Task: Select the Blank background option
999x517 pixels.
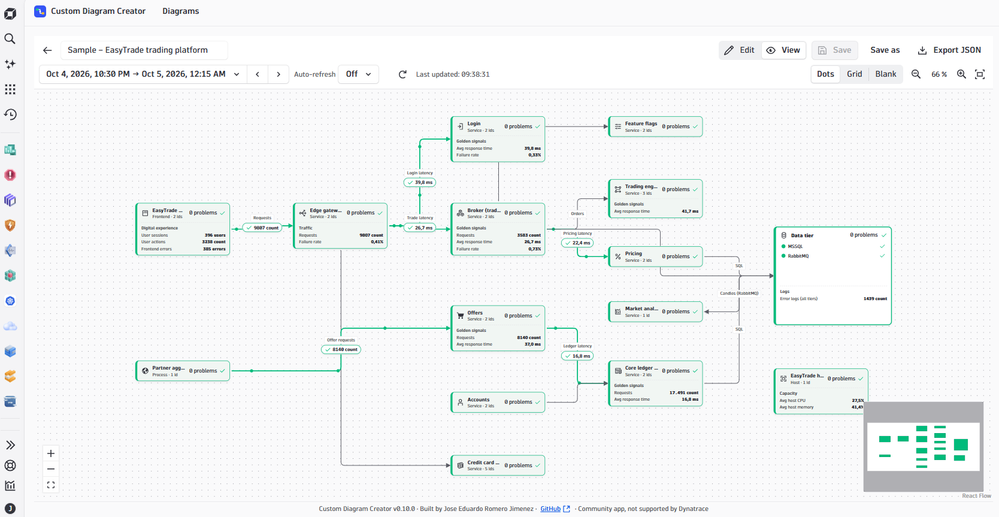Action: 886,74
